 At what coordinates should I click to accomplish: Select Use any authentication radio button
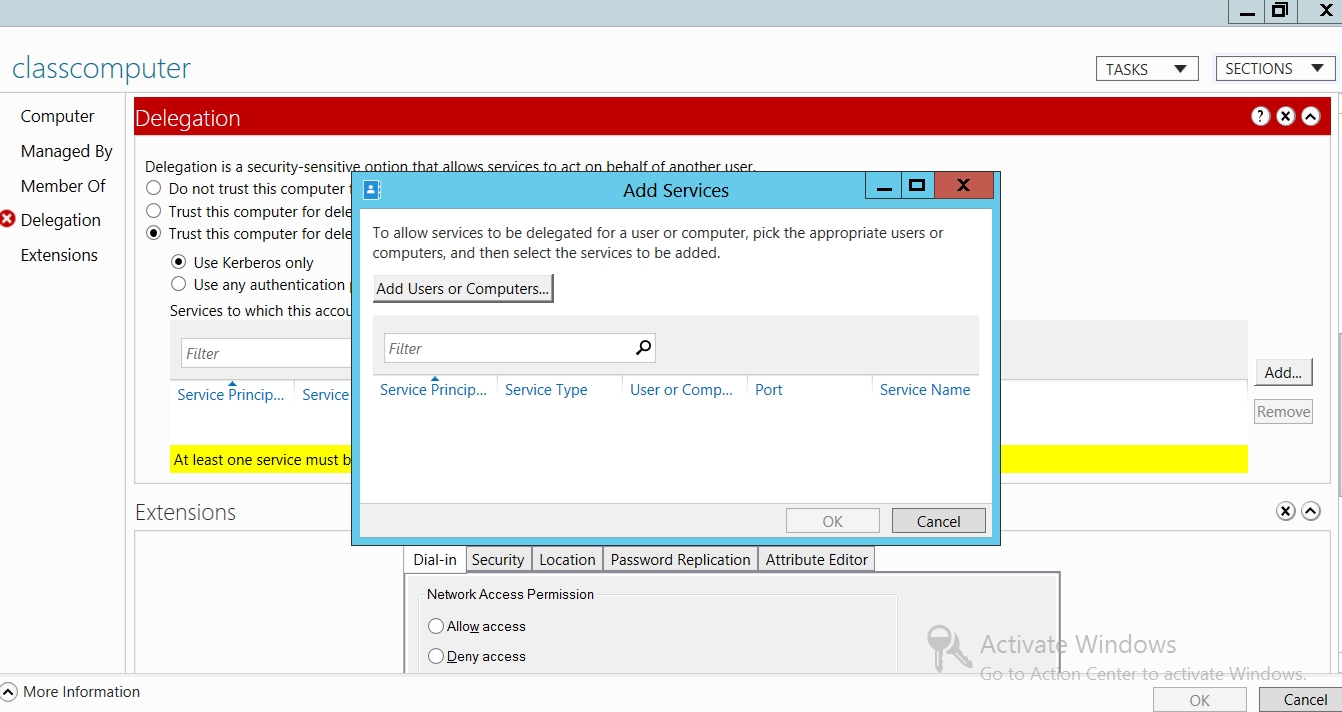pyautogui.click(x=179, y=285)
